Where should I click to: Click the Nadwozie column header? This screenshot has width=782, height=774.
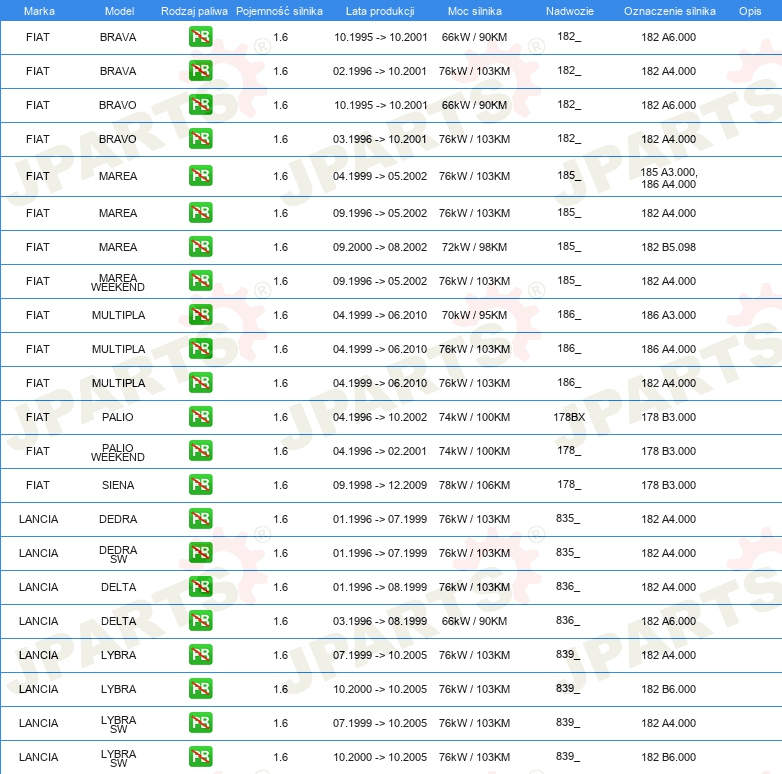570,11
